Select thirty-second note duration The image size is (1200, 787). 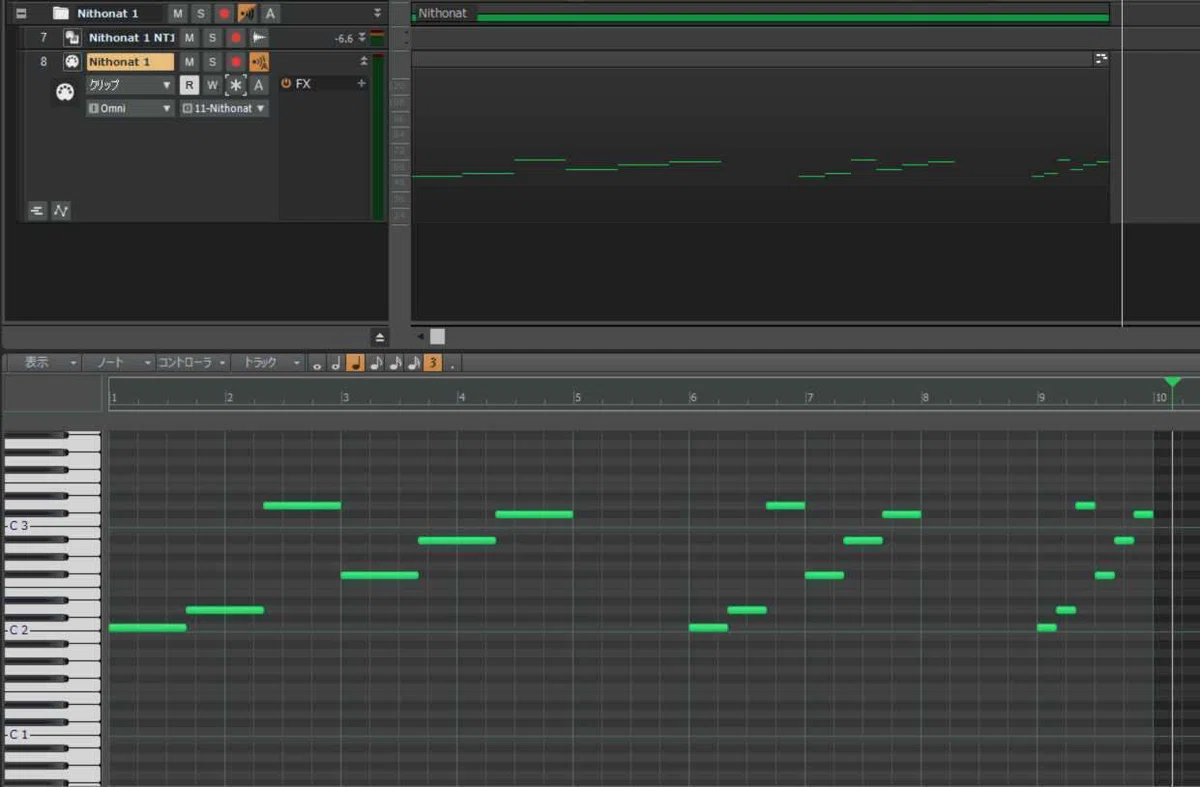pyautogui.click(x=413, y=363)
